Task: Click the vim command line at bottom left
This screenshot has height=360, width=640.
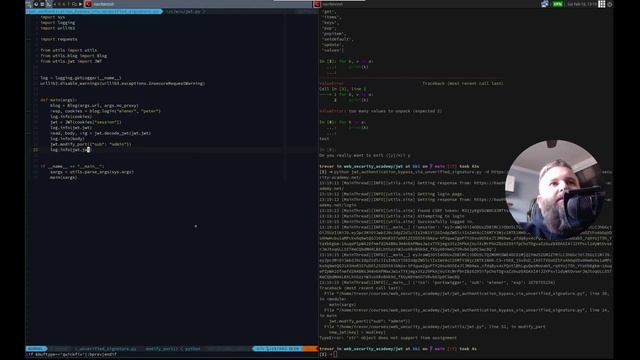Action: 71,354
